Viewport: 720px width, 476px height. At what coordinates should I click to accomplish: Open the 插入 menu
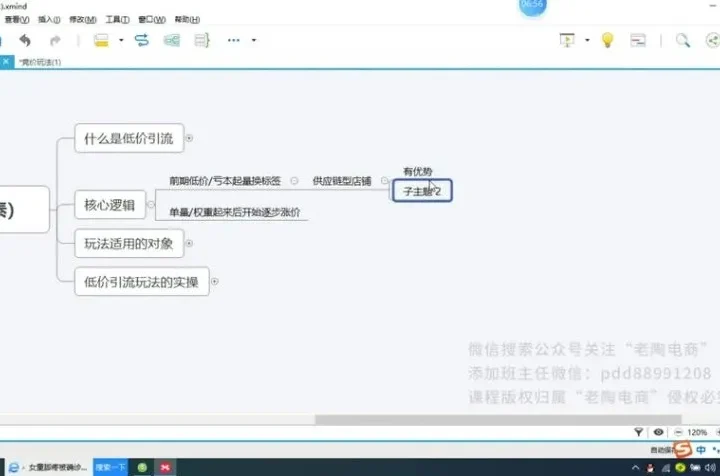(49, 19)
